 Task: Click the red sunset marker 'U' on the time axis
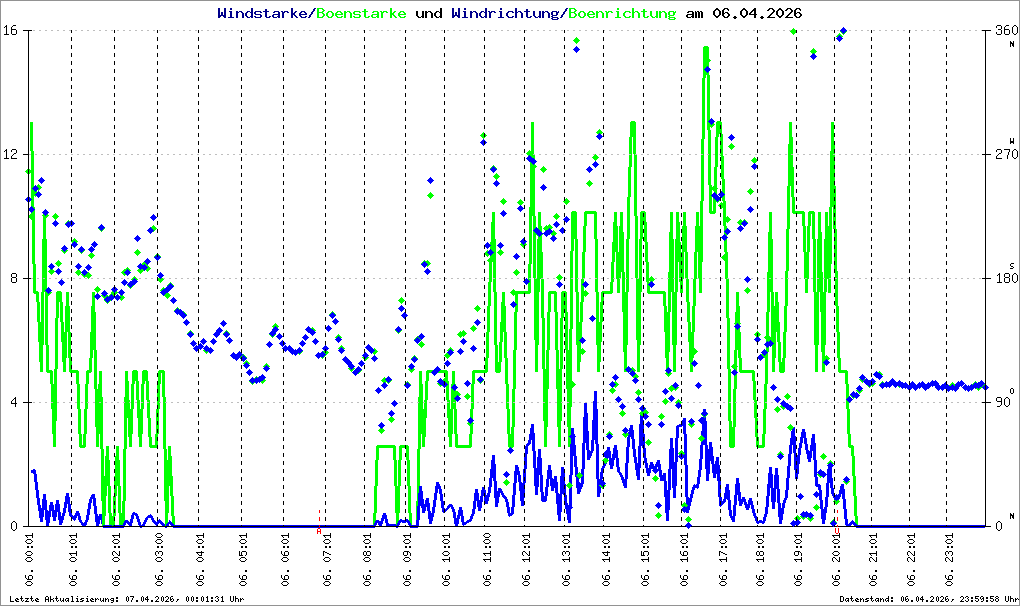click(837, 531)
